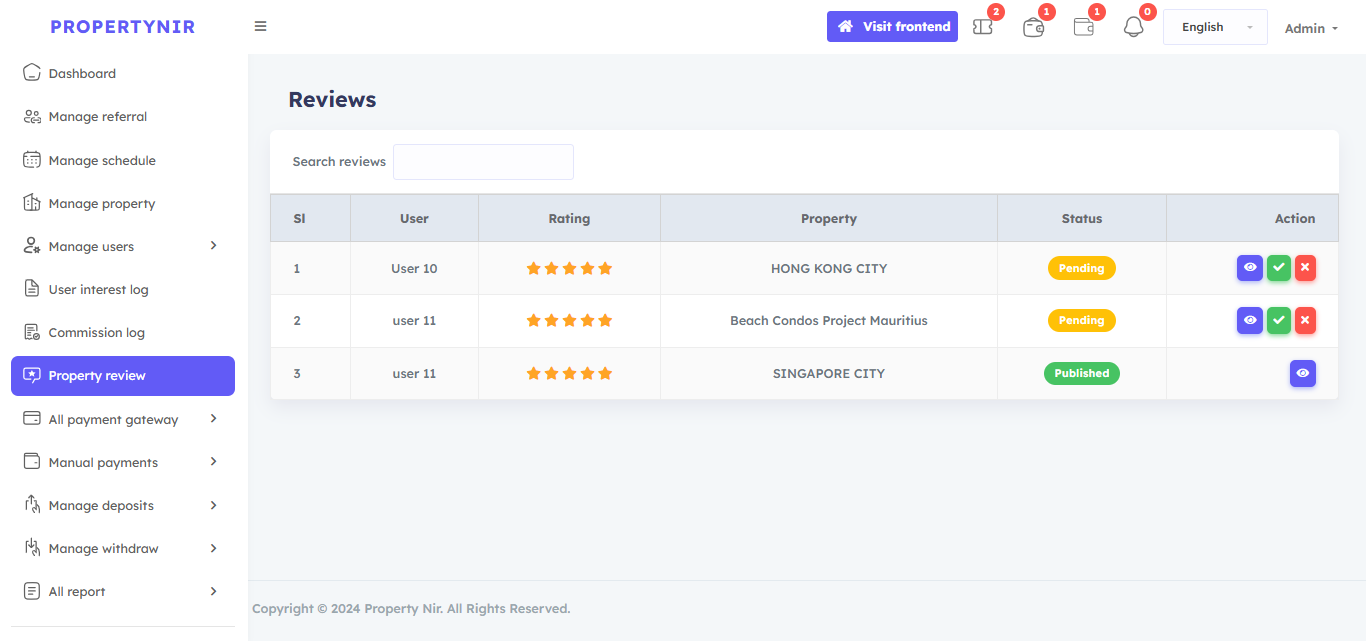Click the Search reviews input field

tap(483, 162)
